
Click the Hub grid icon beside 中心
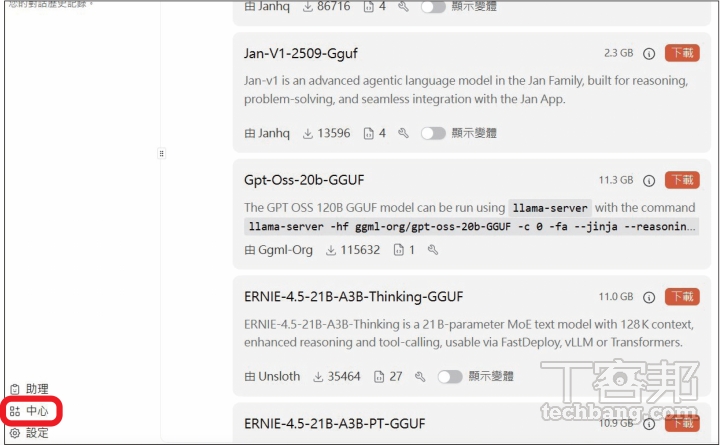(x=15, y=411)
